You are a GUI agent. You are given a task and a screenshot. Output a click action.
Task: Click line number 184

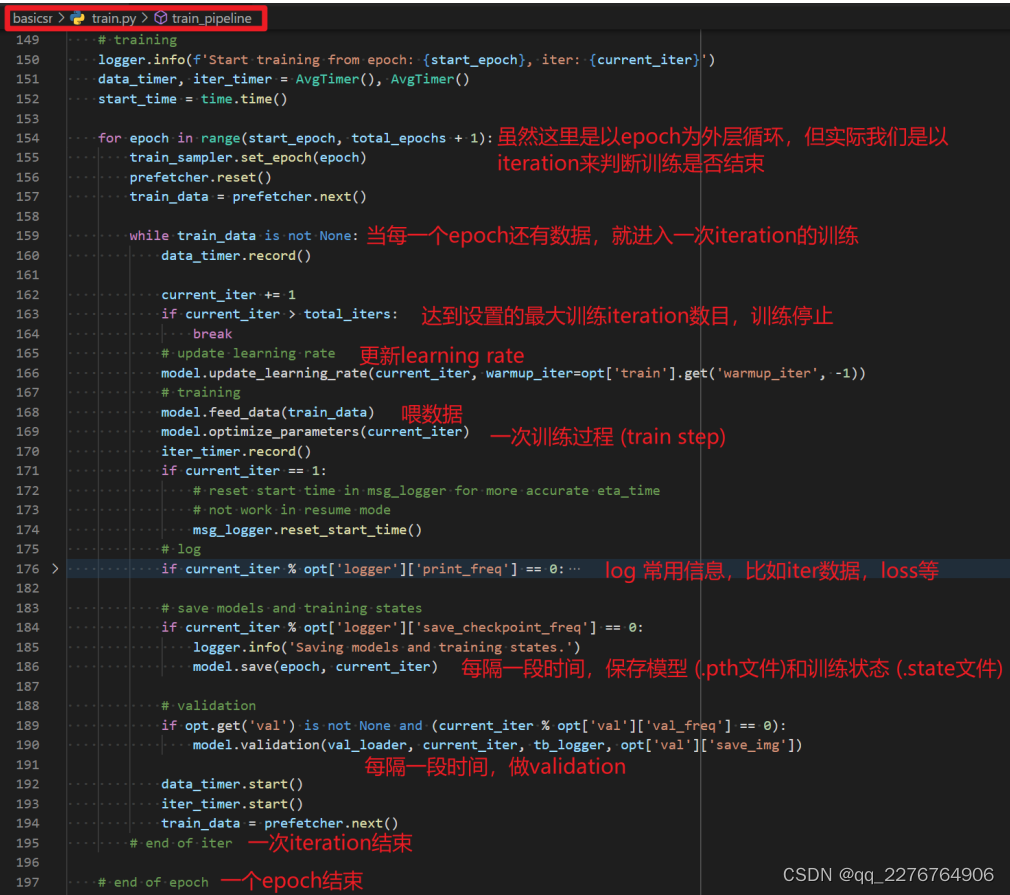pyautogui.click(x=28, y=628)
